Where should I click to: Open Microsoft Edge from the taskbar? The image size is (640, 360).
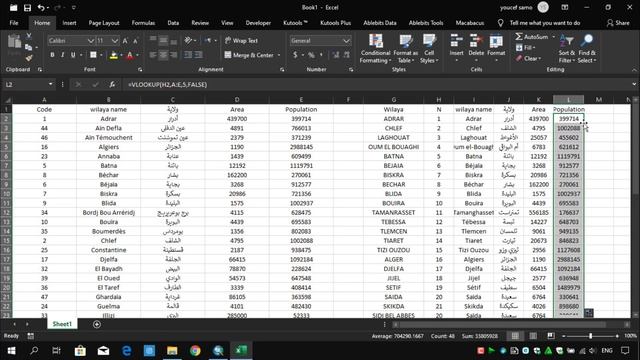pyautogui.click(x=127, y=351)
